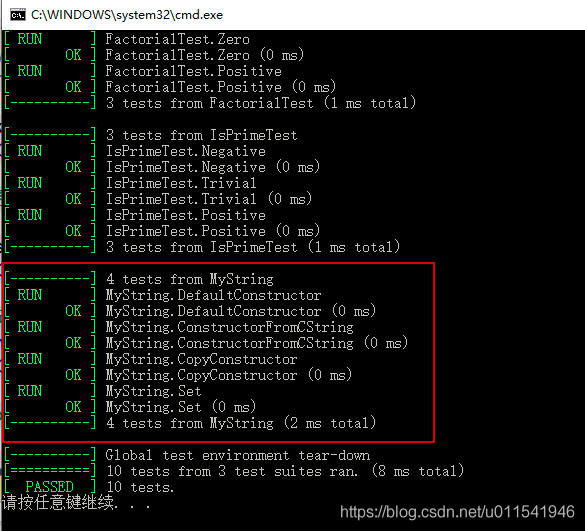Click the OK line 'IsPrimeTest.Trivial (0 ms)'
Viewport: 585px width, 531px height.
tap(158, 199)
